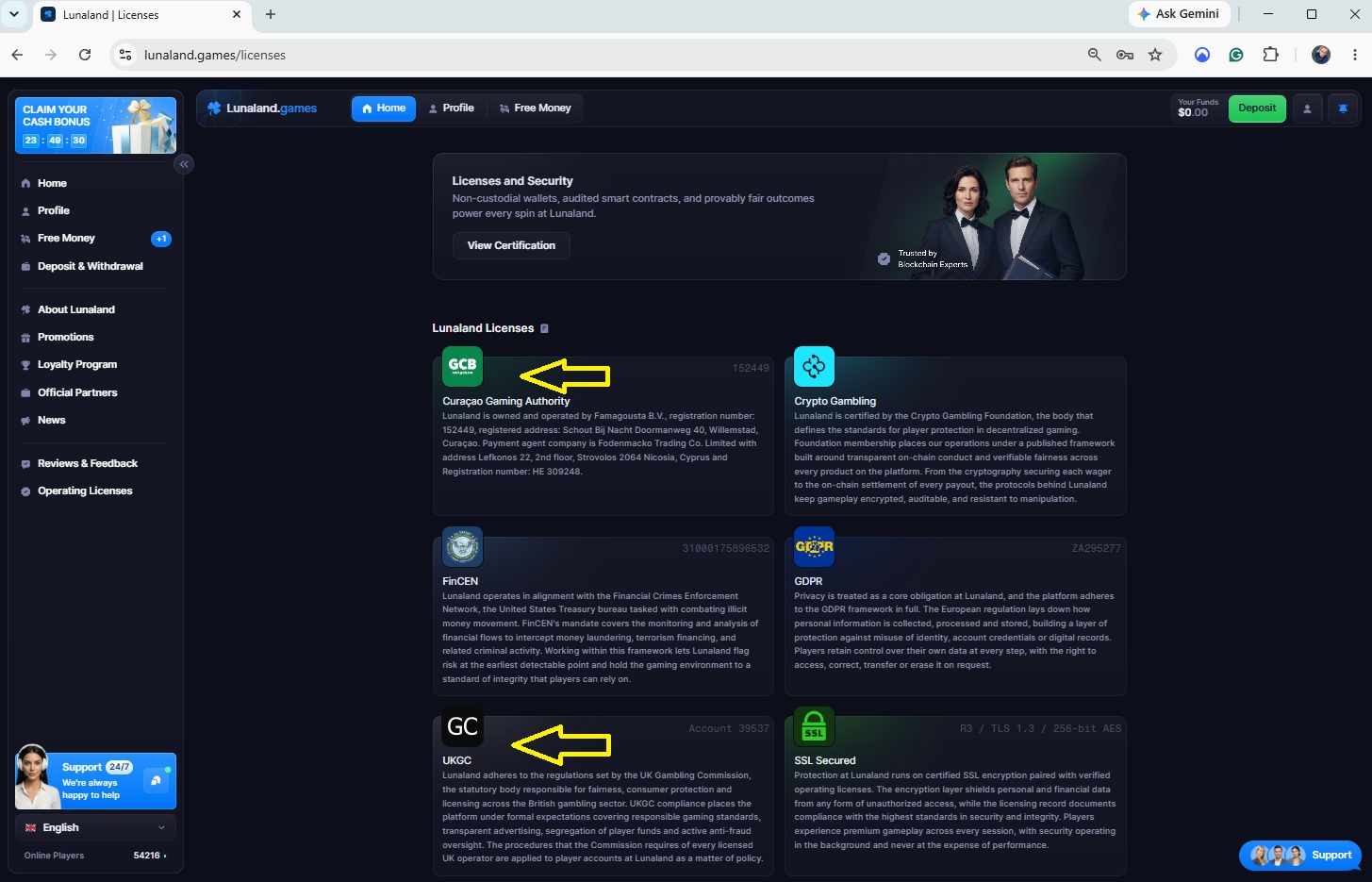The height and width of the screenshot is (882, 1372).
Task: Select the Lunaland | Licenses browser tab
Action: click(142, 14)
